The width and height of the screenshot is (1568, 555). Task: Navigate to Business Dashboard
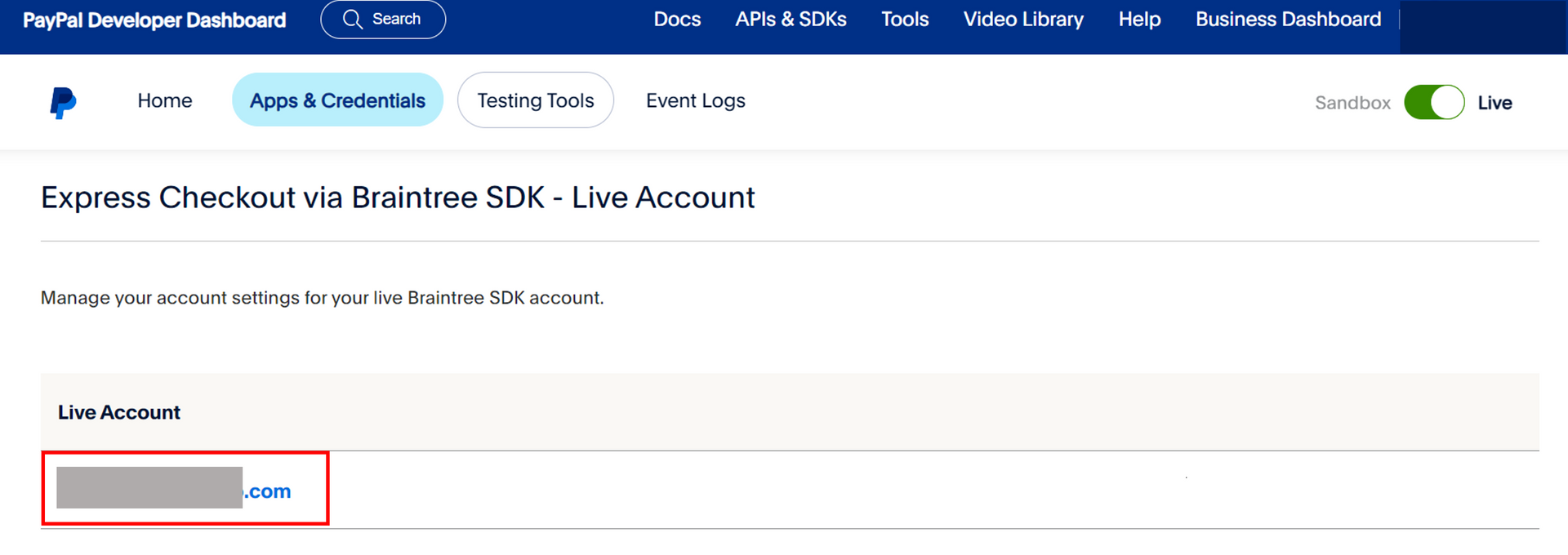[x=1288, y=20]
